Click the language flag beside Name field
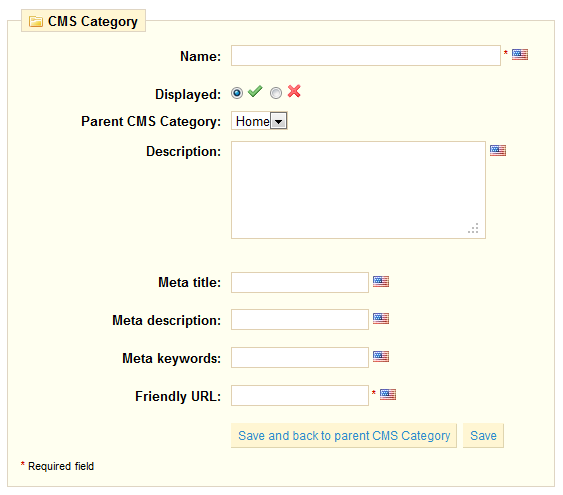 point(520,55)
